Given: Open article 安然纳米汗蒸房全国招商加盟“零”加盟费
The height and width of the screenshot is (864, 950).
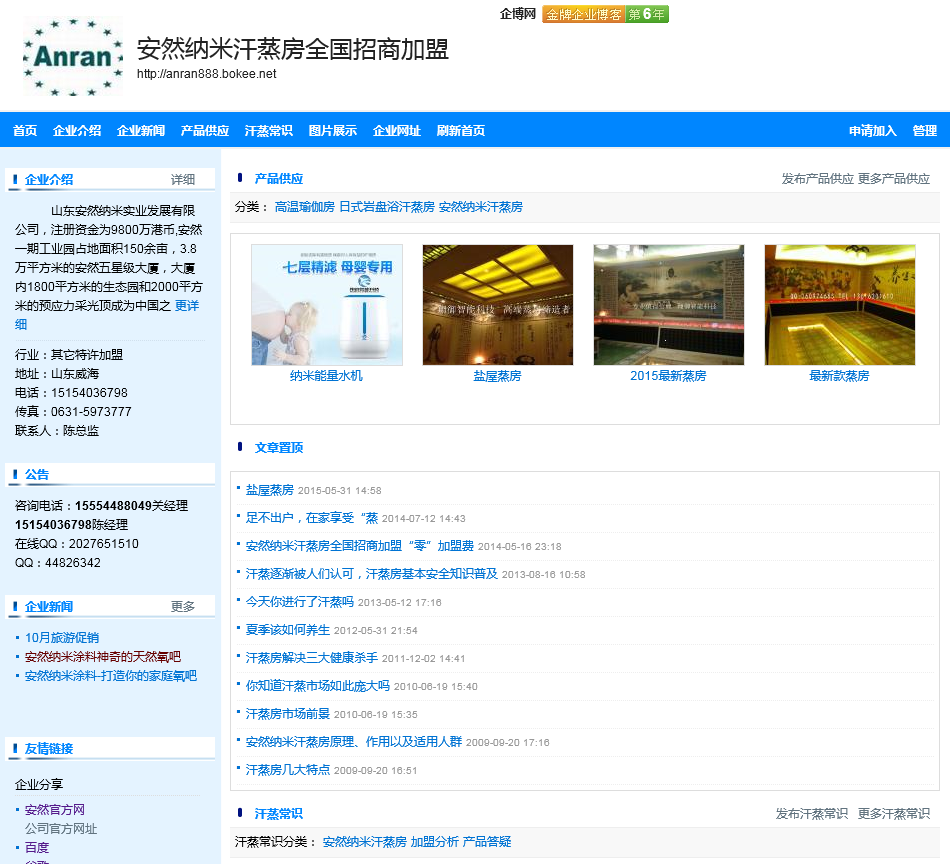Looking at the screenshot, I should 359,546.
